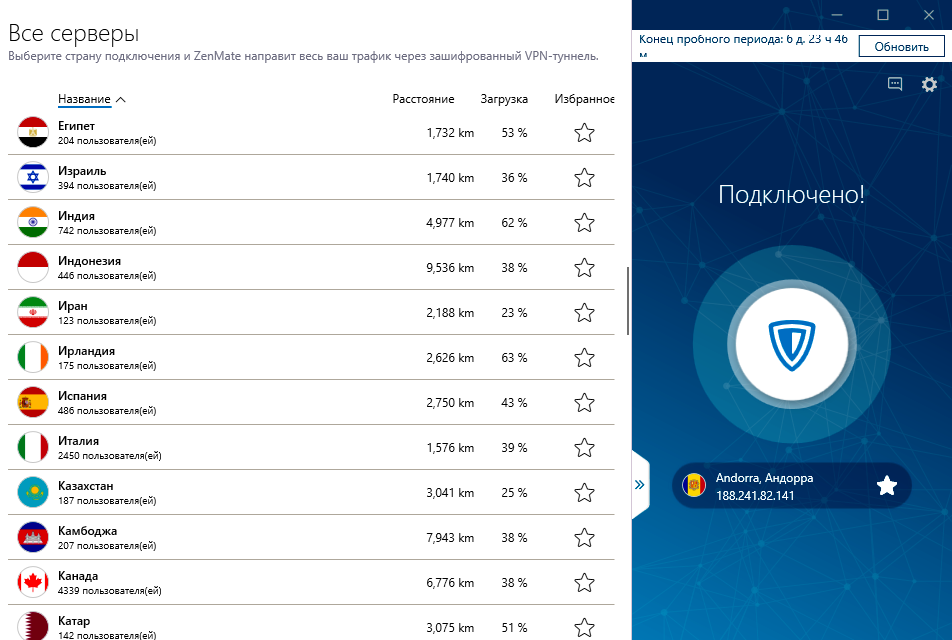Screen dimensions: 952x640
Task: Click the 25 % load value
Action: click(514, 492)
